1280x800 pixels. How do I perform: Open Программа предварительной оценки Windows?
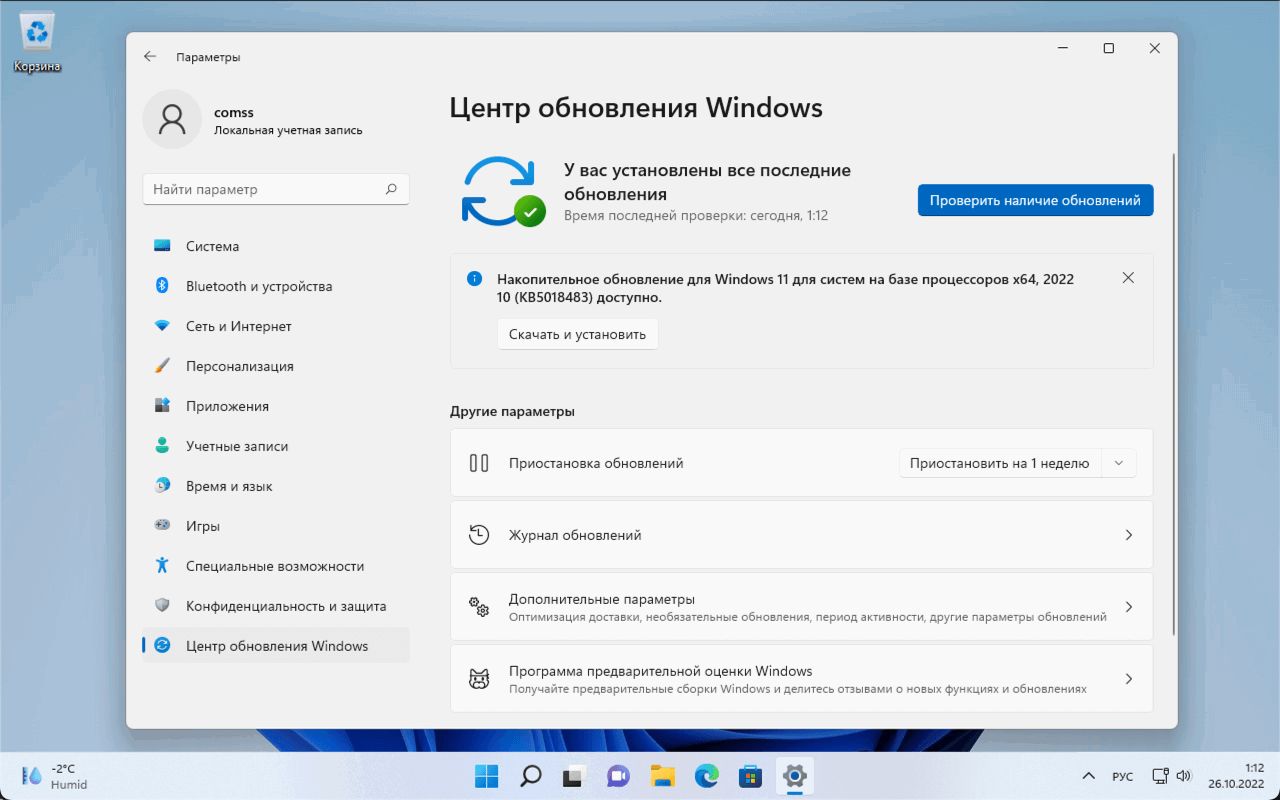click(801, 679)
